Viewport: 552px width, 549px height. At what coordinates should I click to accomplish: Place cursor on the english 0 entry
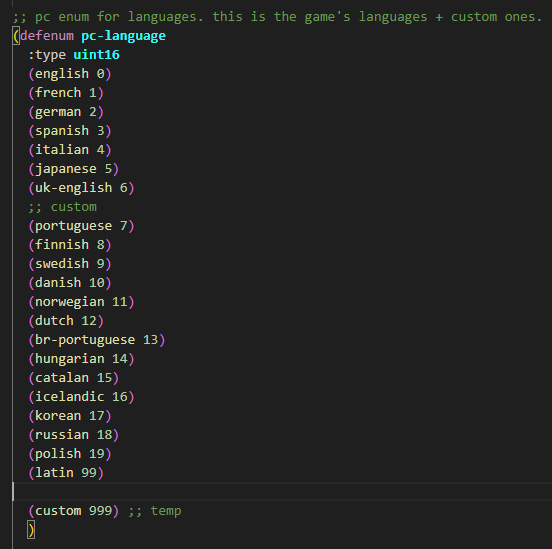(x=70, y=74)
